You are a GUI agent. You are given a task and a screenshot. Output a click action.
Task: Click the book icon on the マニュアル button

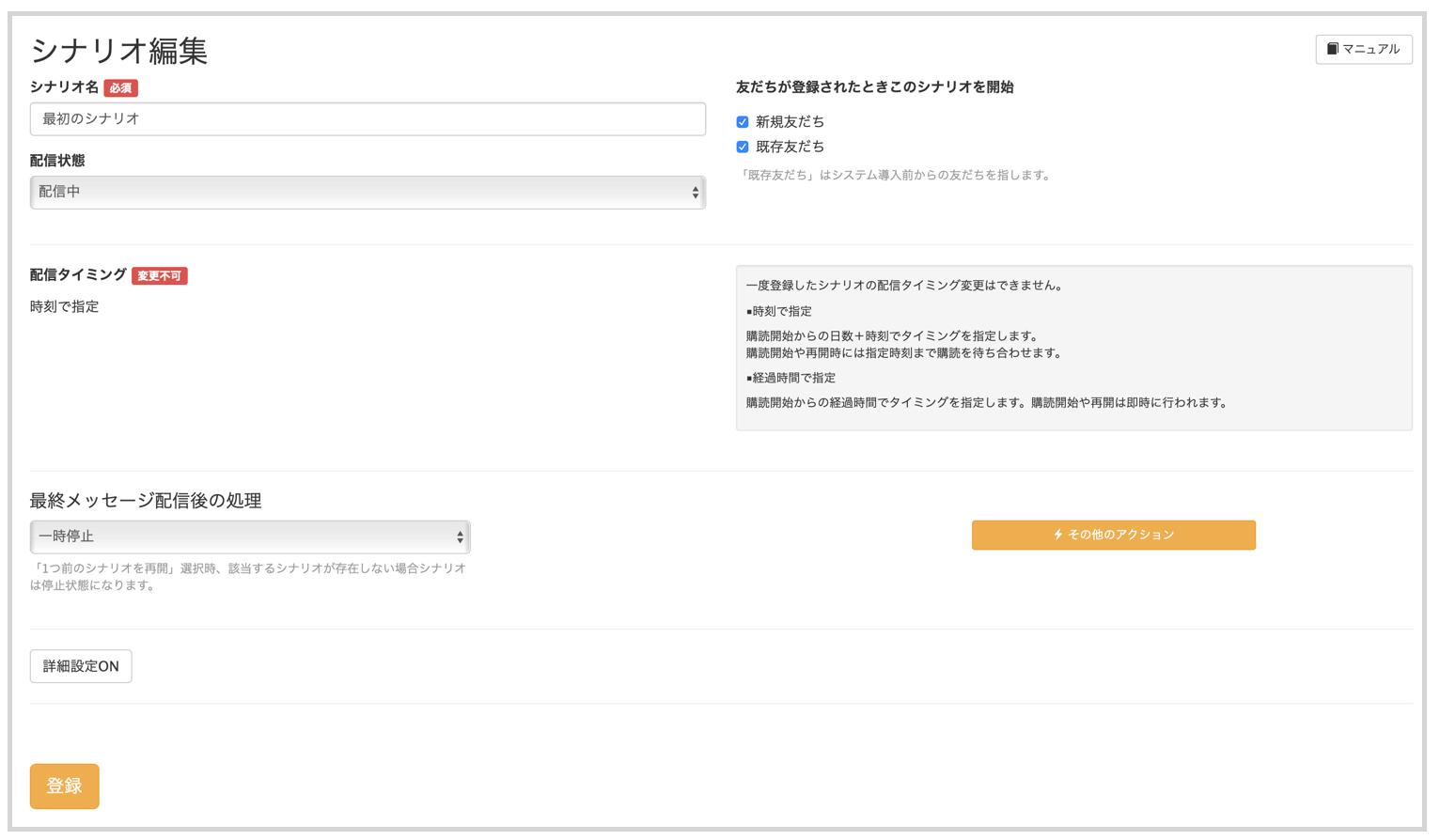1332,49
